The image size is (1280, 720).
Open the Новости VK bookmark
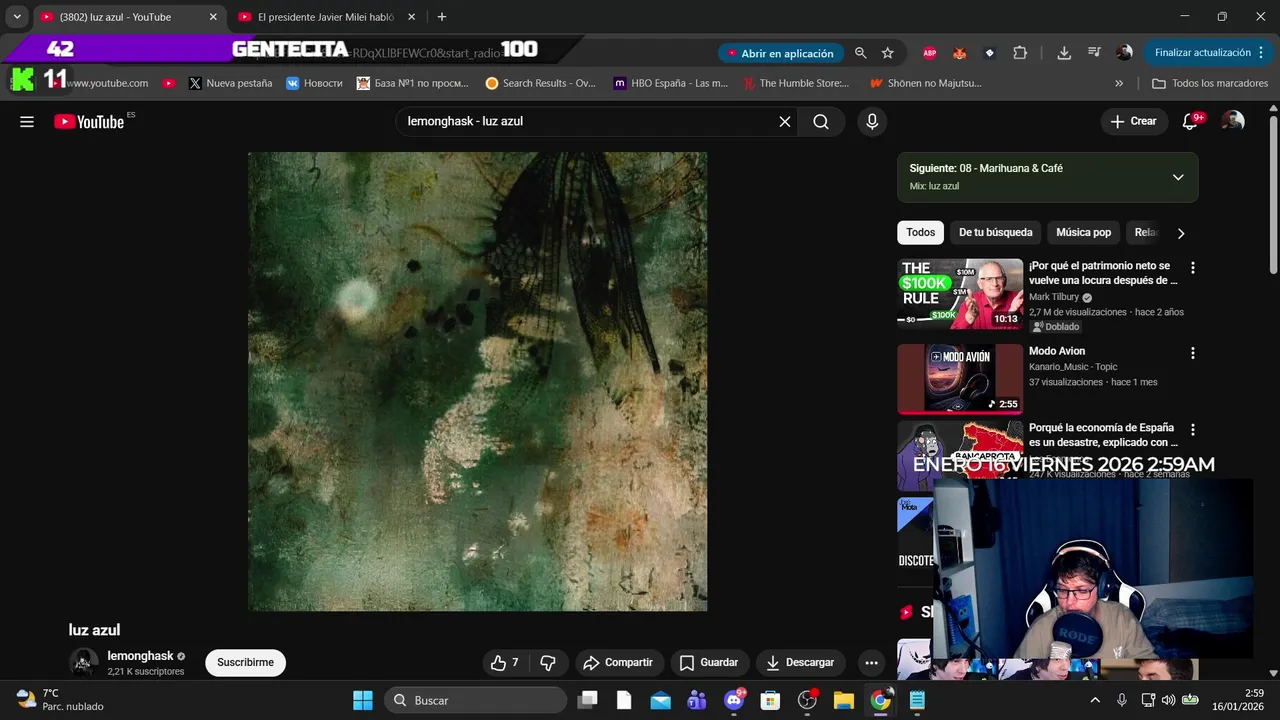click(x=314, y=84)
